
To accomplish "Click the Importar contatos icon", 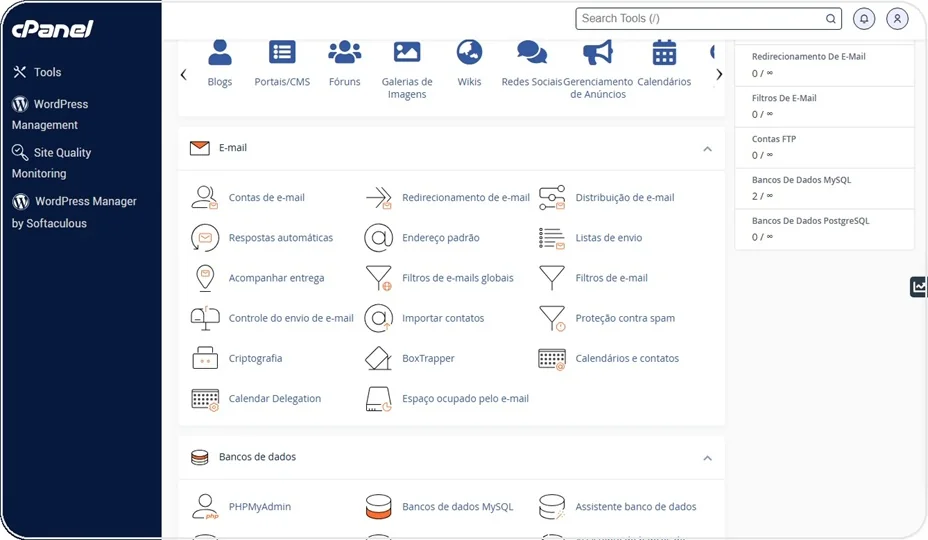I will pyautogui.click(x=379, y=318).
